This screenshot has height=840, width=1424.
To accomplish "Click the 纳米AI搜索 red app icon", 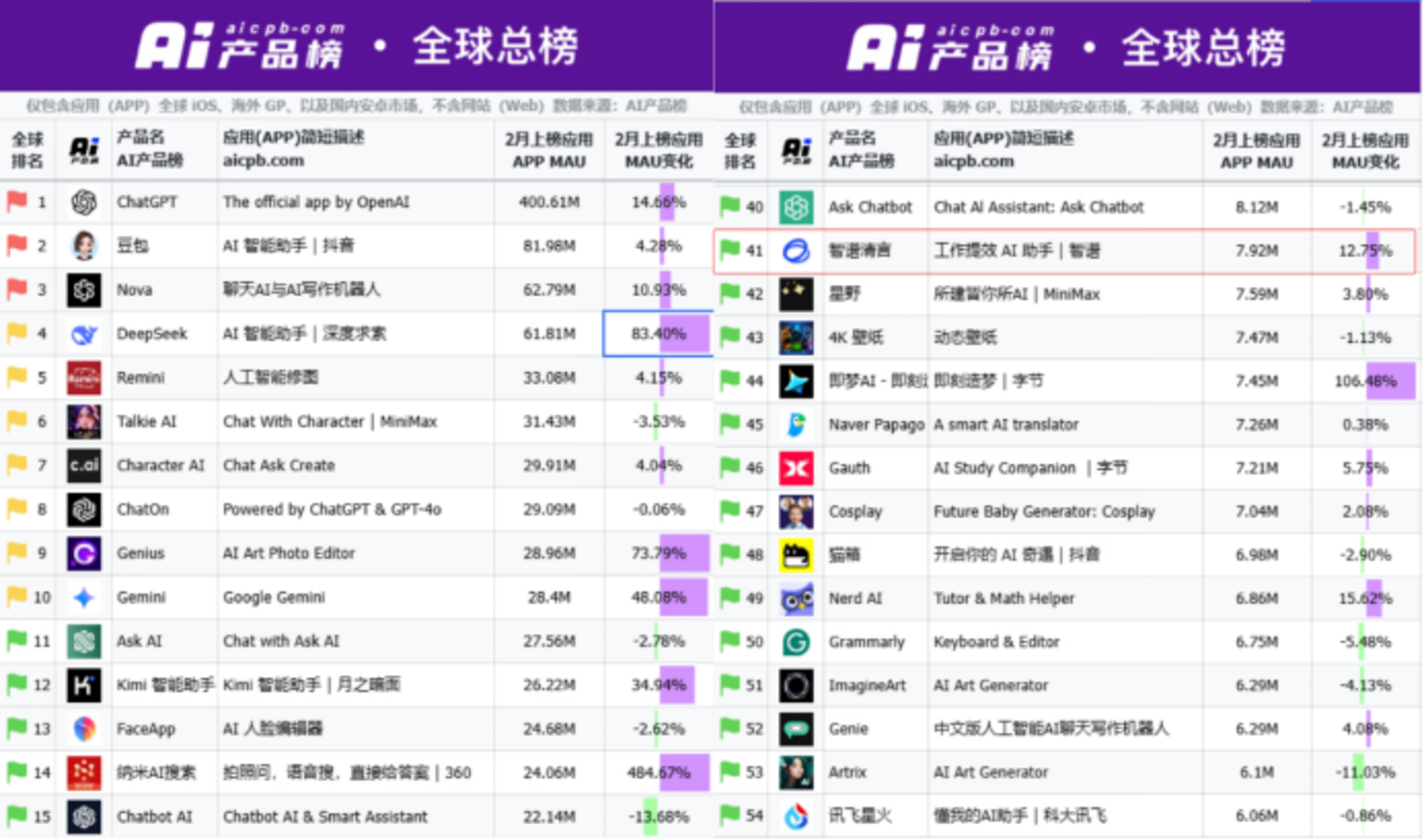I will [84, 773].
